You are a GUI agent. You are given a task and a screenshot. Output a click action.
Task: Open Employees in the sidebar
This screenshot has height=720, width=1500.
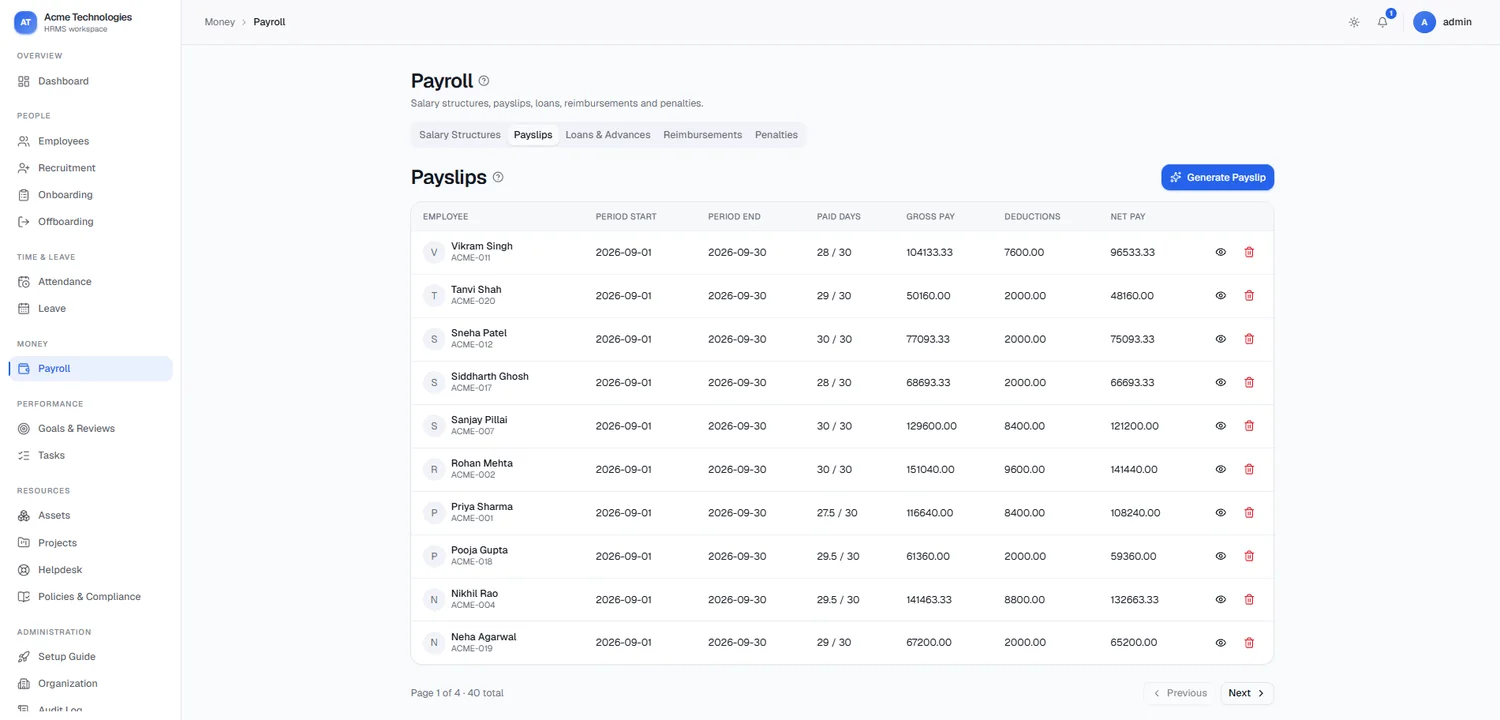[90, 141]
